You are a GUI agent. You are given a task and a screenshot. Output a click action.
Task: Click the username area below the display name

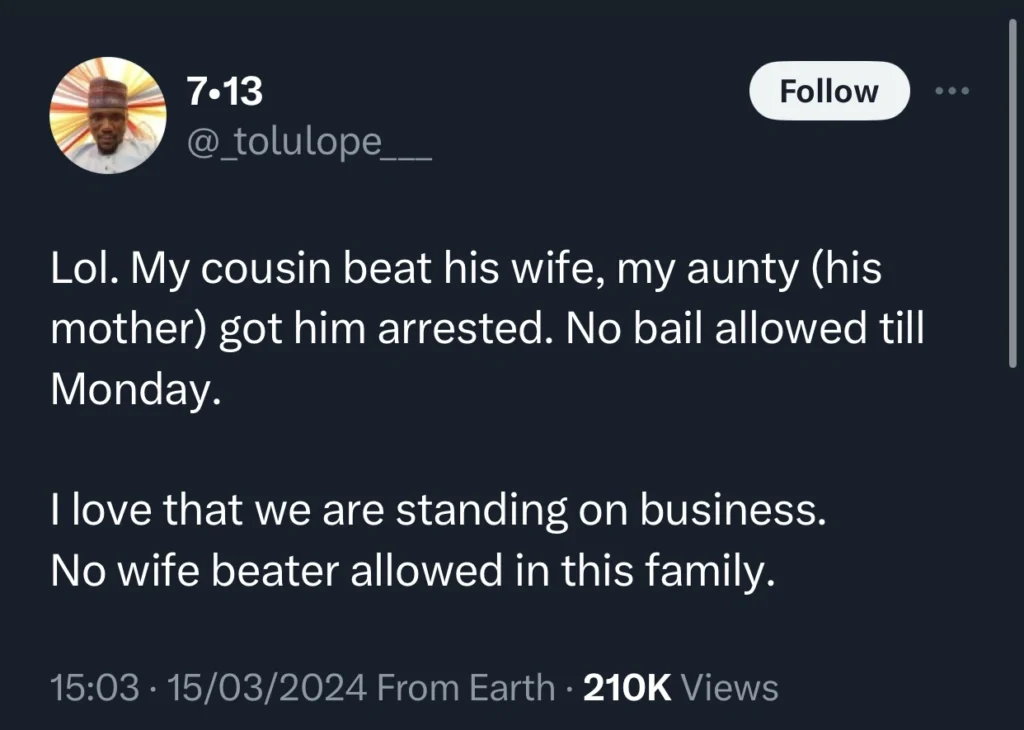point(310,145)
